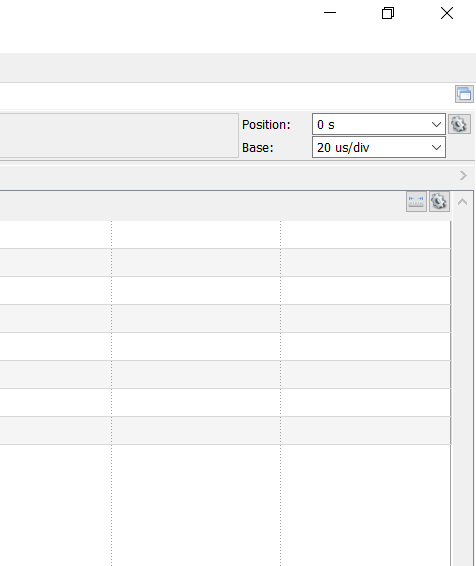Screen dimensions: 476x566
Task: Expand the Position dropdown arrow
Action: coord(436,125)
